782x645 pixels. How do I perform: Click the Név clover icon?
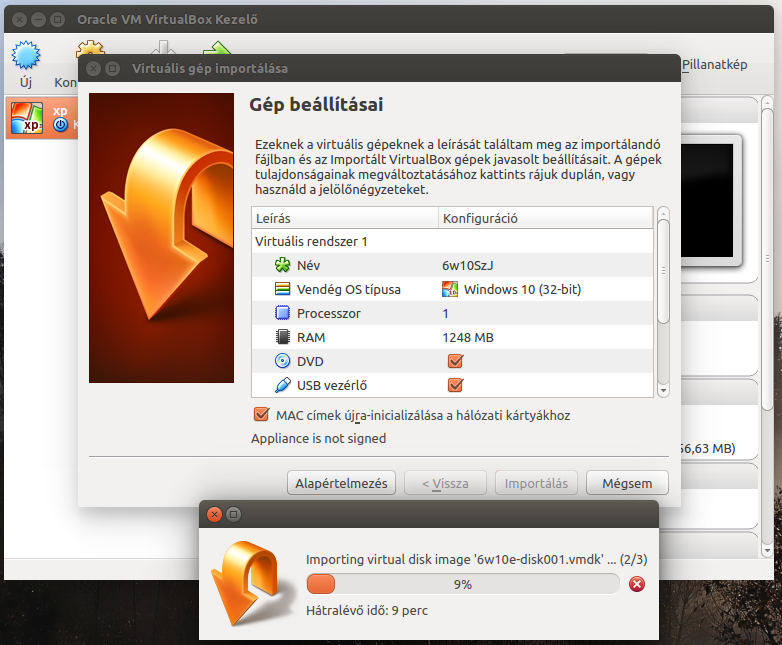tap(282, 266)
